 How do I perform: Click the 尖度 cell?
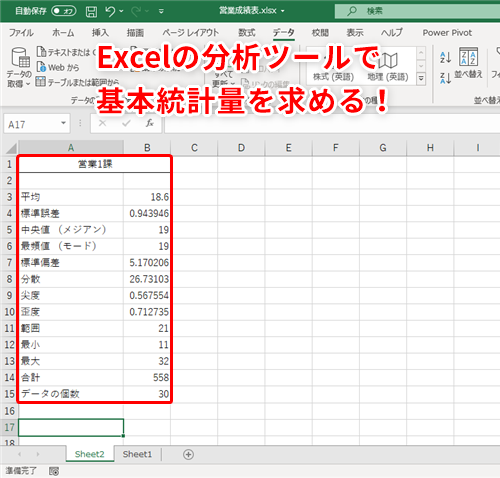coord(71,295)
